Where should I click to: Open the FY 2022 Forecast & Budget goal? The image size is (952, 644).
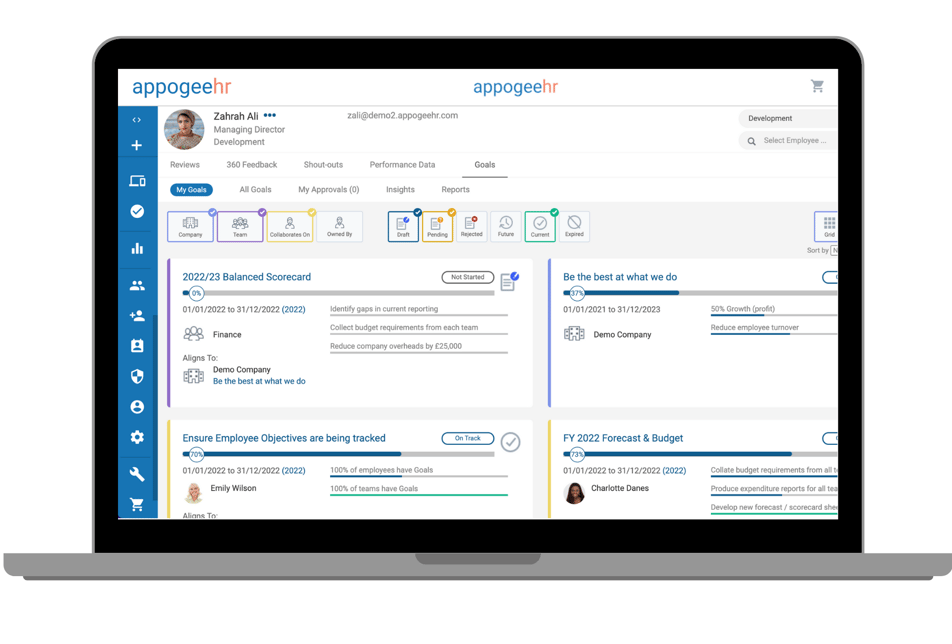(x=623, y=438)
